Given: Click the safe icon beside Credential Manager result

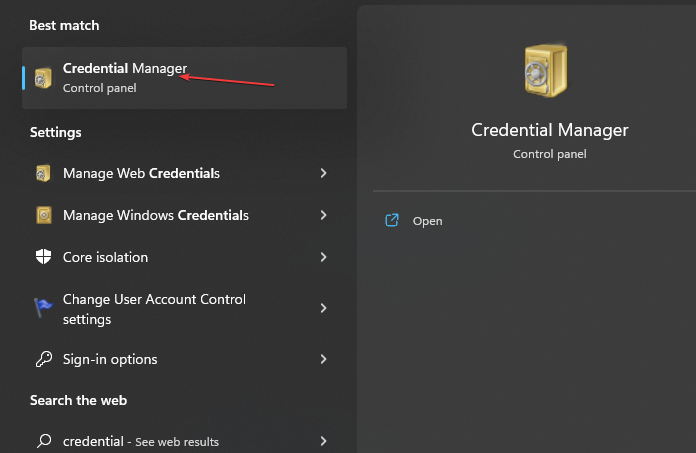Looking at the screenshot, I should (43, 78).
